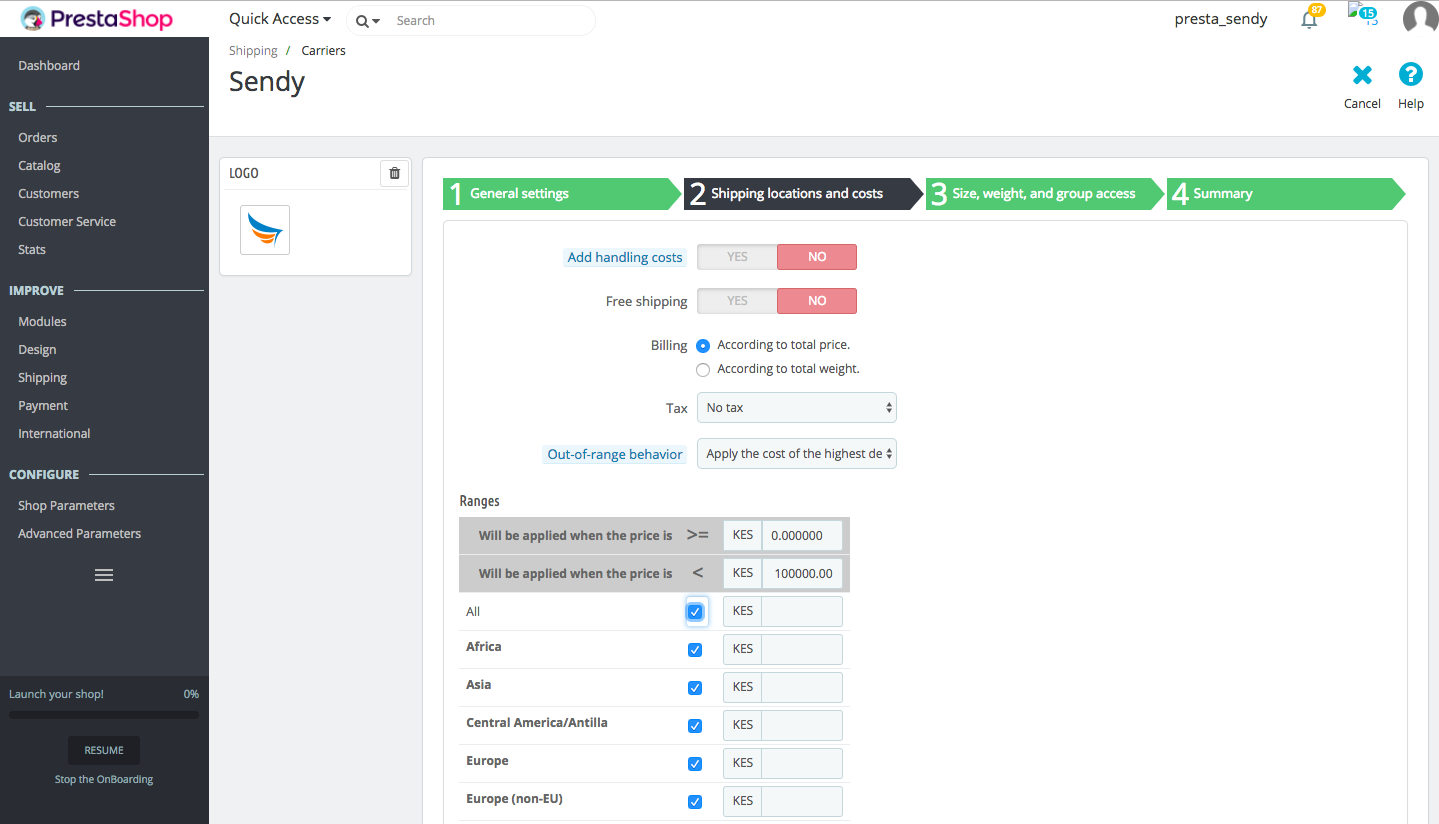
Task: Click the Central America/Antilla price field
Action: coord(802,725)
